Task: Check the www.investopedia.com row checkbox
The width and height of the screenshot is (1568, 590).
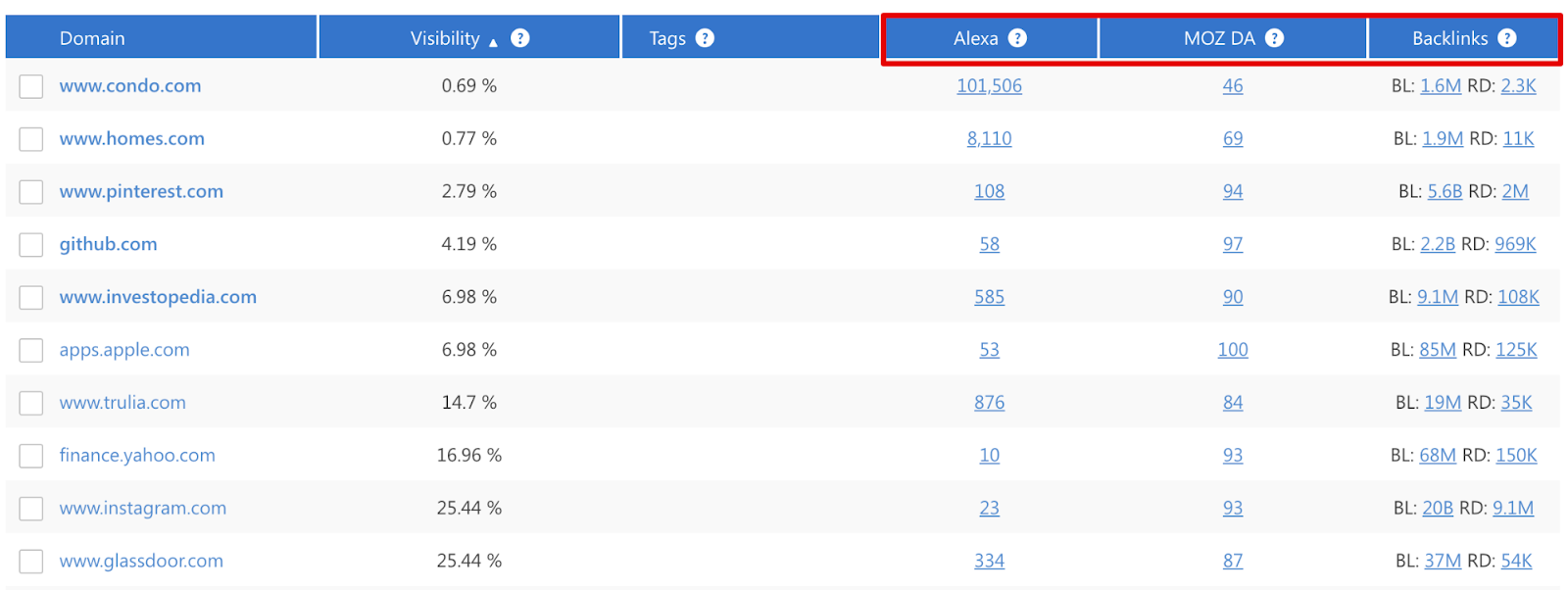Action: tap(31, 298)
